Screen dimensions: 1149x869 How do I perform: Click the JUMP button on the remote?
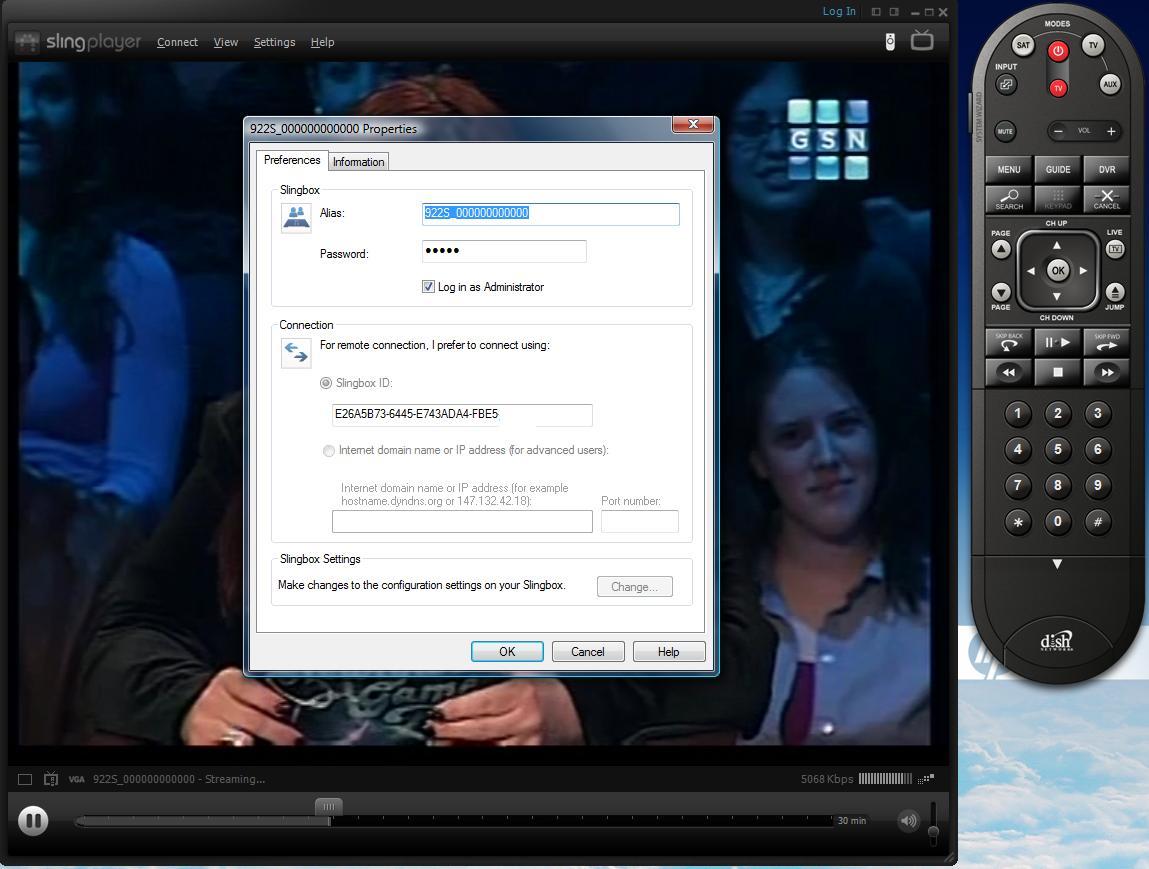(x=1115, y=292)
